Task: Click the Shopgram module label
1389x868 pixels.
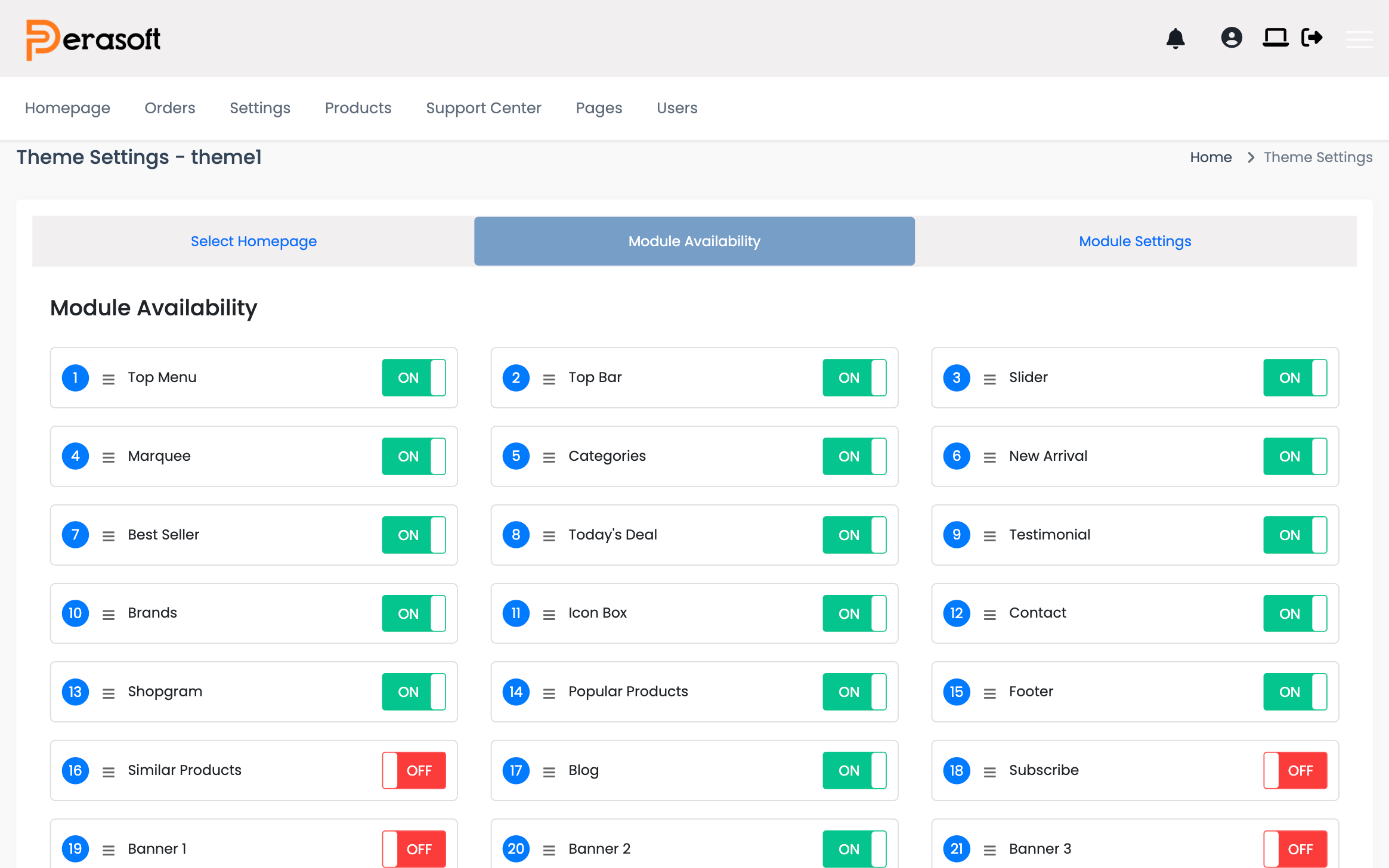Action: [x=165, y=692]
